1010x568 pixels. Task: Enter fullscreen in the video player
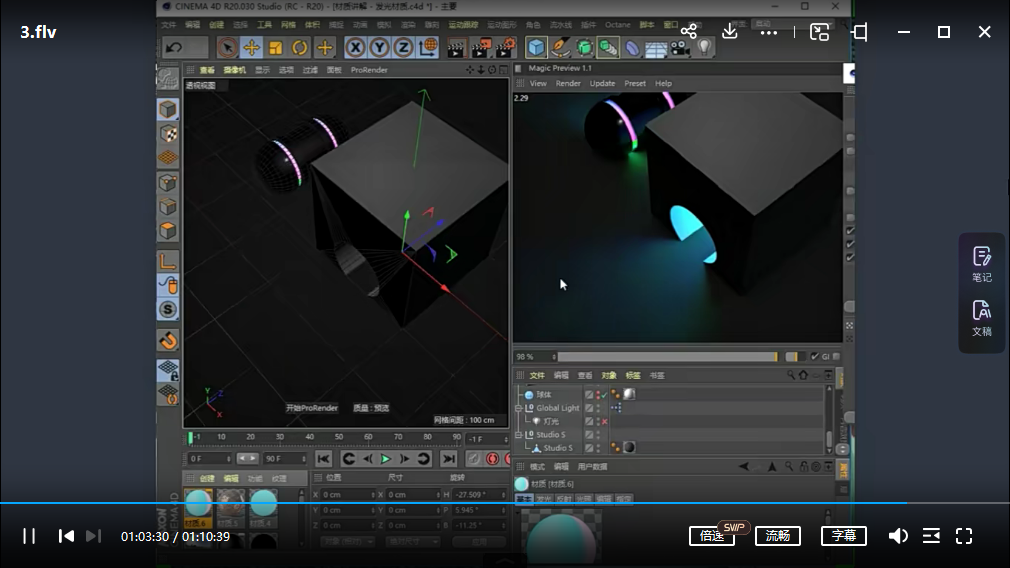[964, 536]
